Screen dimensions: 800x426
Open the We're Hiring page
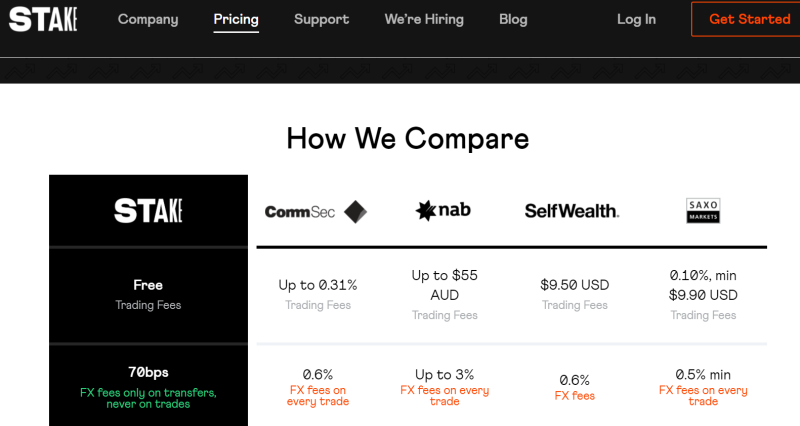pos(424,19)
